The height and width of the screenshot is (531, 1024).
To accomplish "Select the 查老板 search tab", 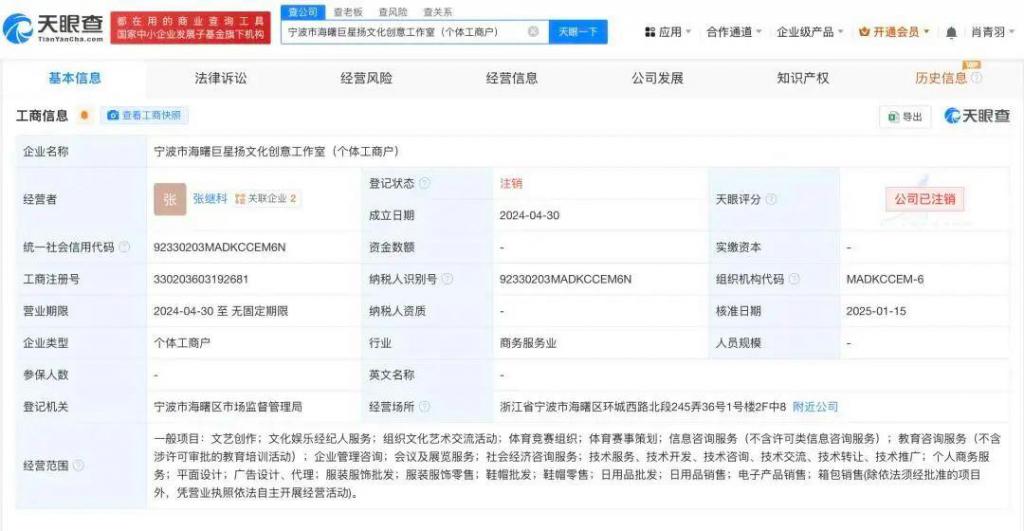I will coord(348,12).
